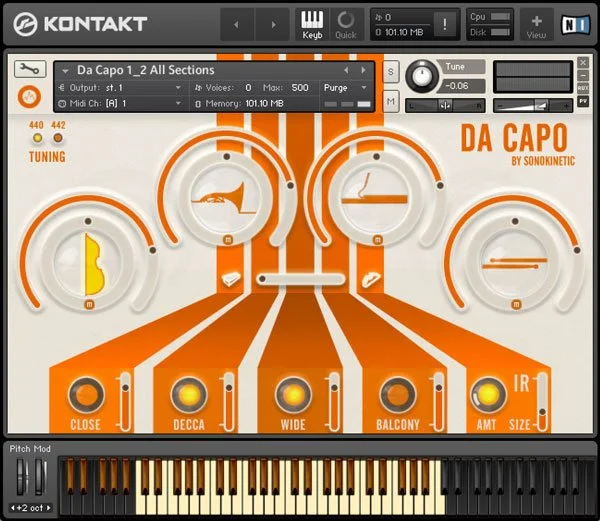Click the Kontakt logo

coord(80,24)
